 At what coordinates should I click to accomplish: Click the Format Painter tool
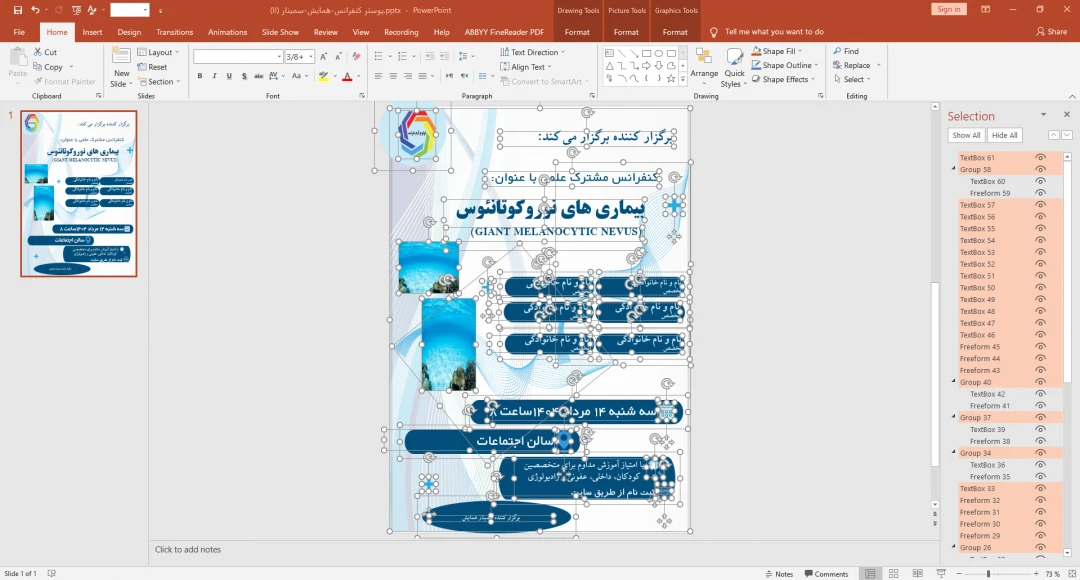[64, 82]
